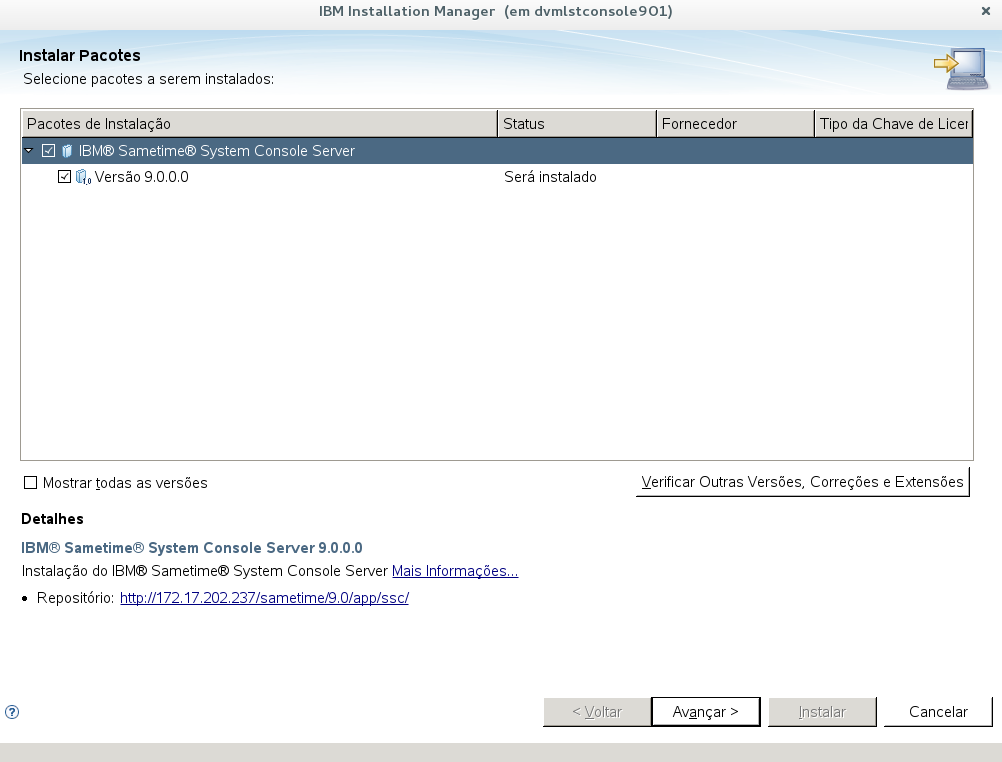Viewport: 1002px width, 762px height.
Task: Click the Tipo da Chave de Licença column header
Action: pos(894,123)
